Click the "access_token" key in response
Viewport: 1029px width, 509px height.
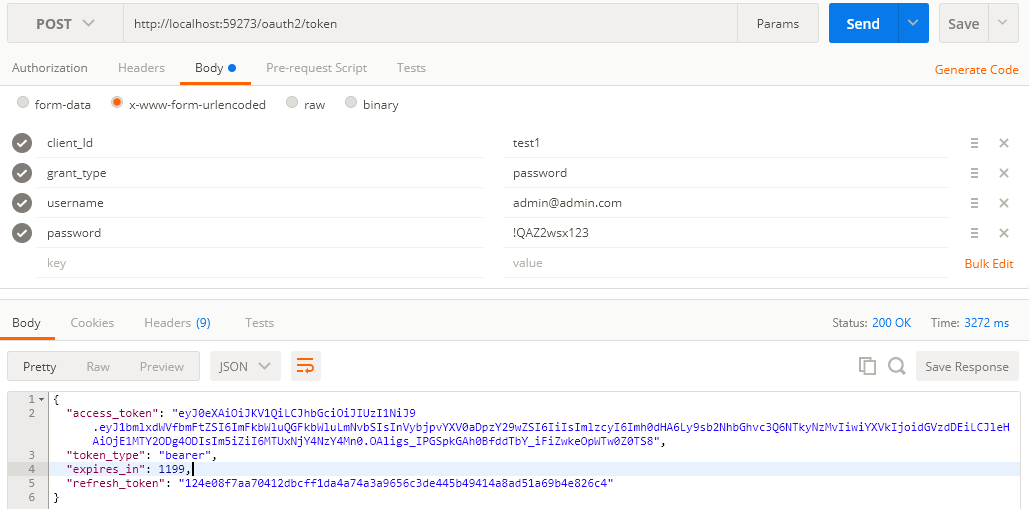tap(110, 413)
